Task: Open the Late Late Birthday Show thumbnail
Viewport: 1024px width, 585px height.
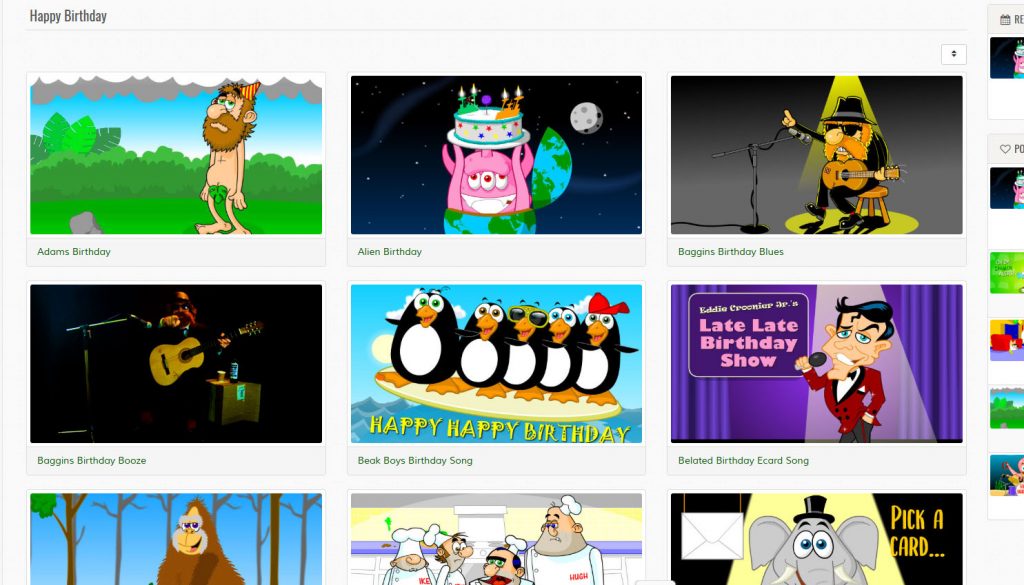Action: pyautogui.click(x=816, y=364)
